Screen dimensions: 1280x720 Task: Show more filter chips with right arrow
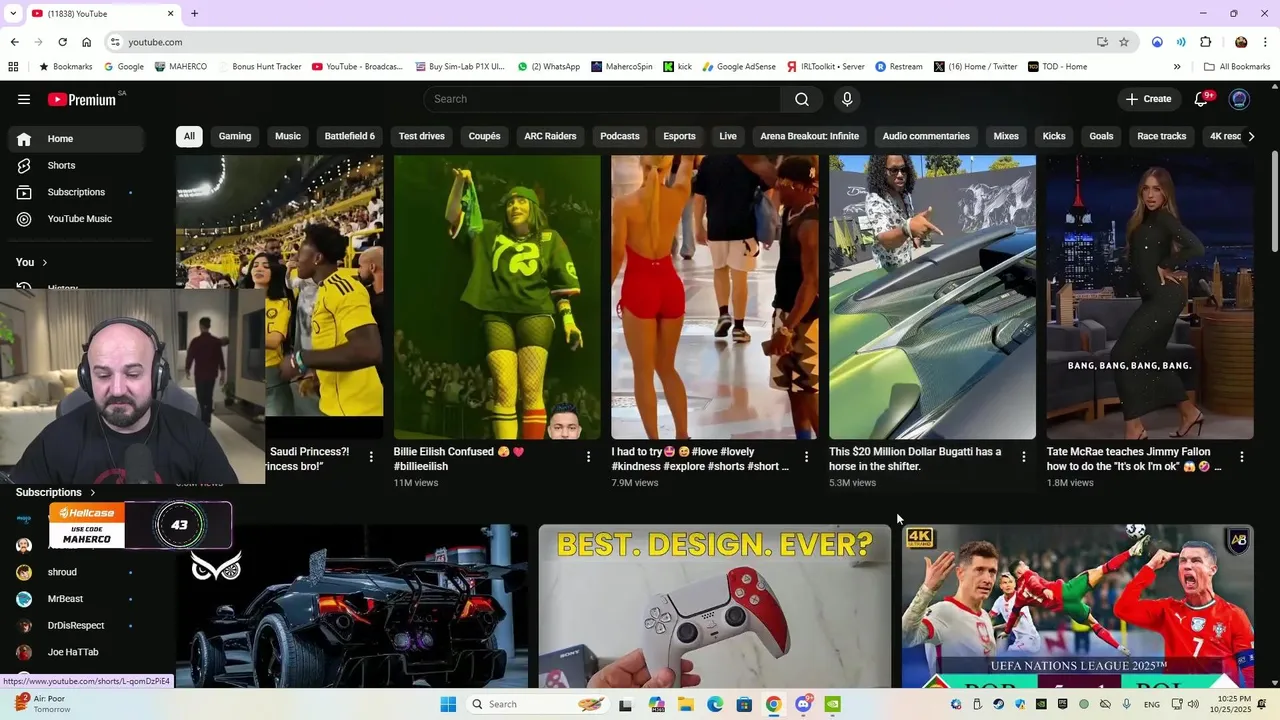click(1250, 136)
